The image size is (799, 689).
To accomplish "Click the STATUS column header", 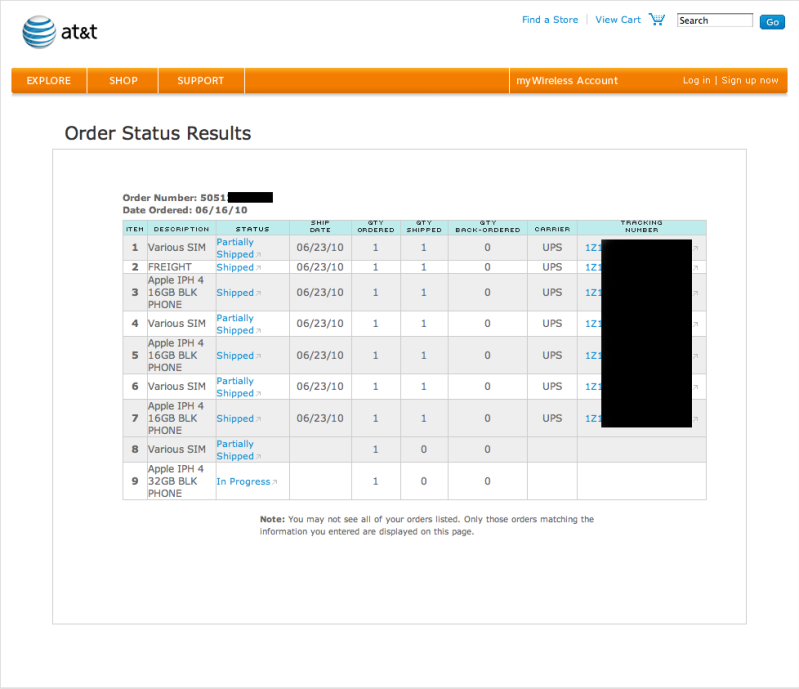I will (x=252, y=229).
